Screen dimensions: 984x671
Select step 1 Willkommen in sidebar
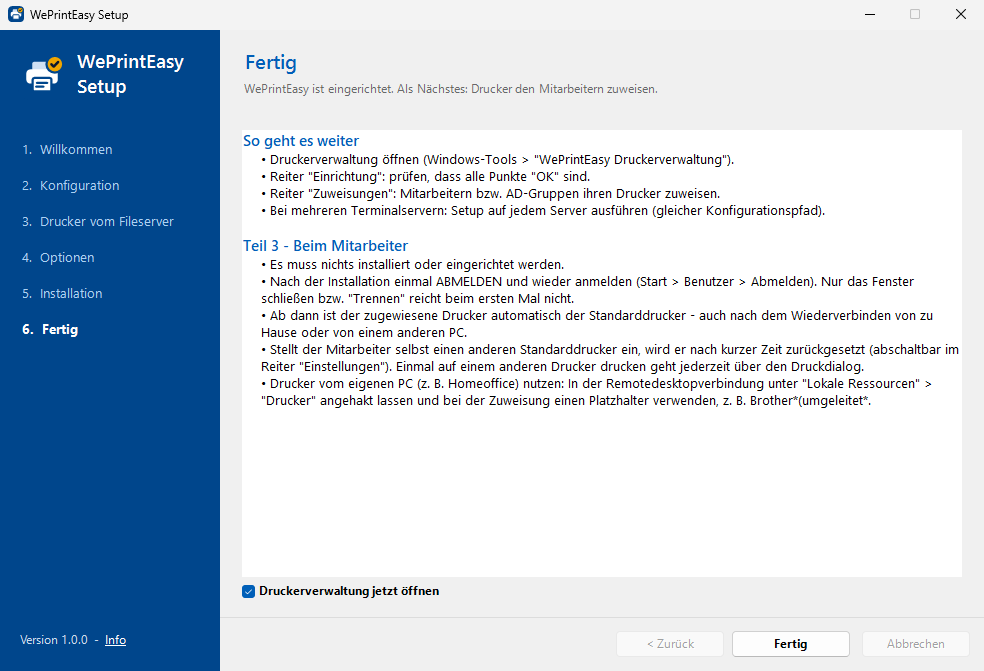point(67,149)
